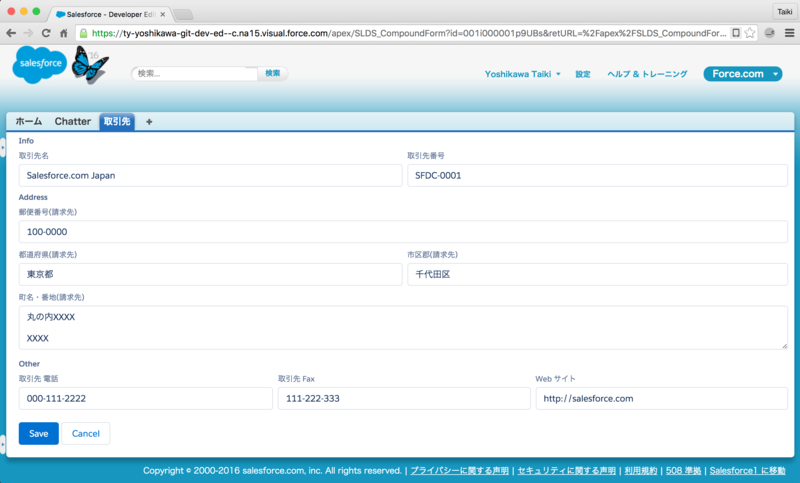The width and height of the screenshot is (800, 483).
Task: Click the reader page icon in address bar
Action: pyautogui.click(x=736, y=33)
